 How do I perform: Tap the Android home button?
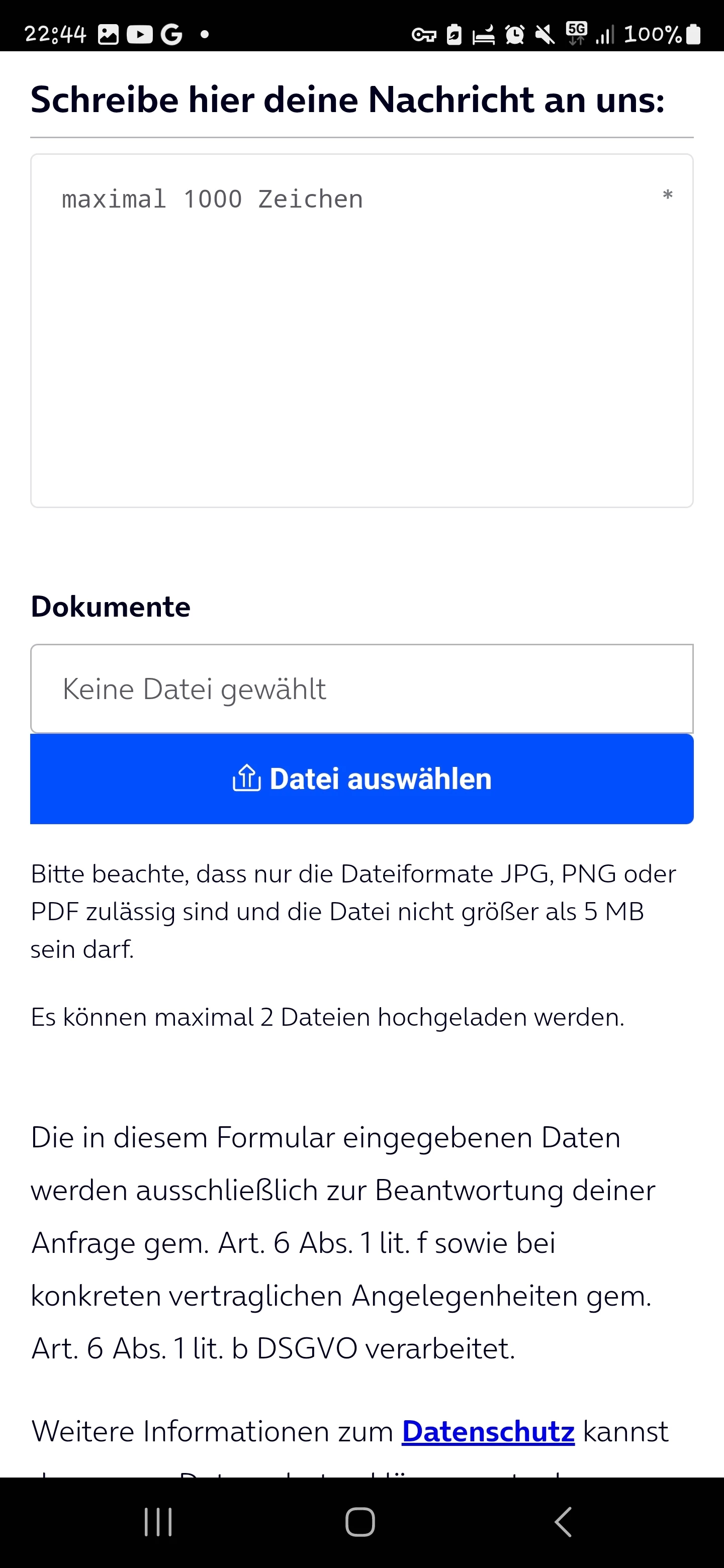click(360, 1522)
